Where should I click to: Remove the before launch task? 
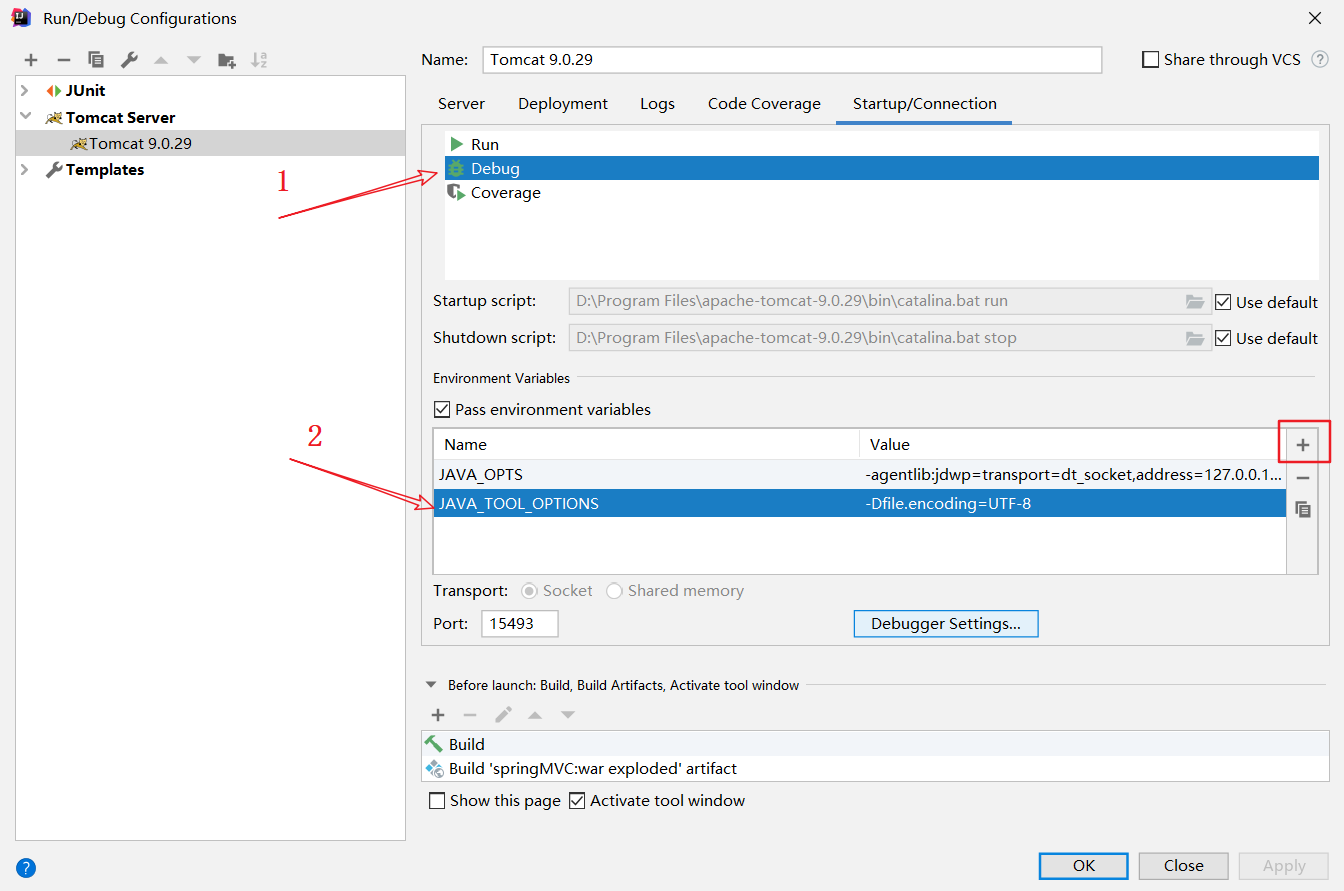[x=470, y=715]
